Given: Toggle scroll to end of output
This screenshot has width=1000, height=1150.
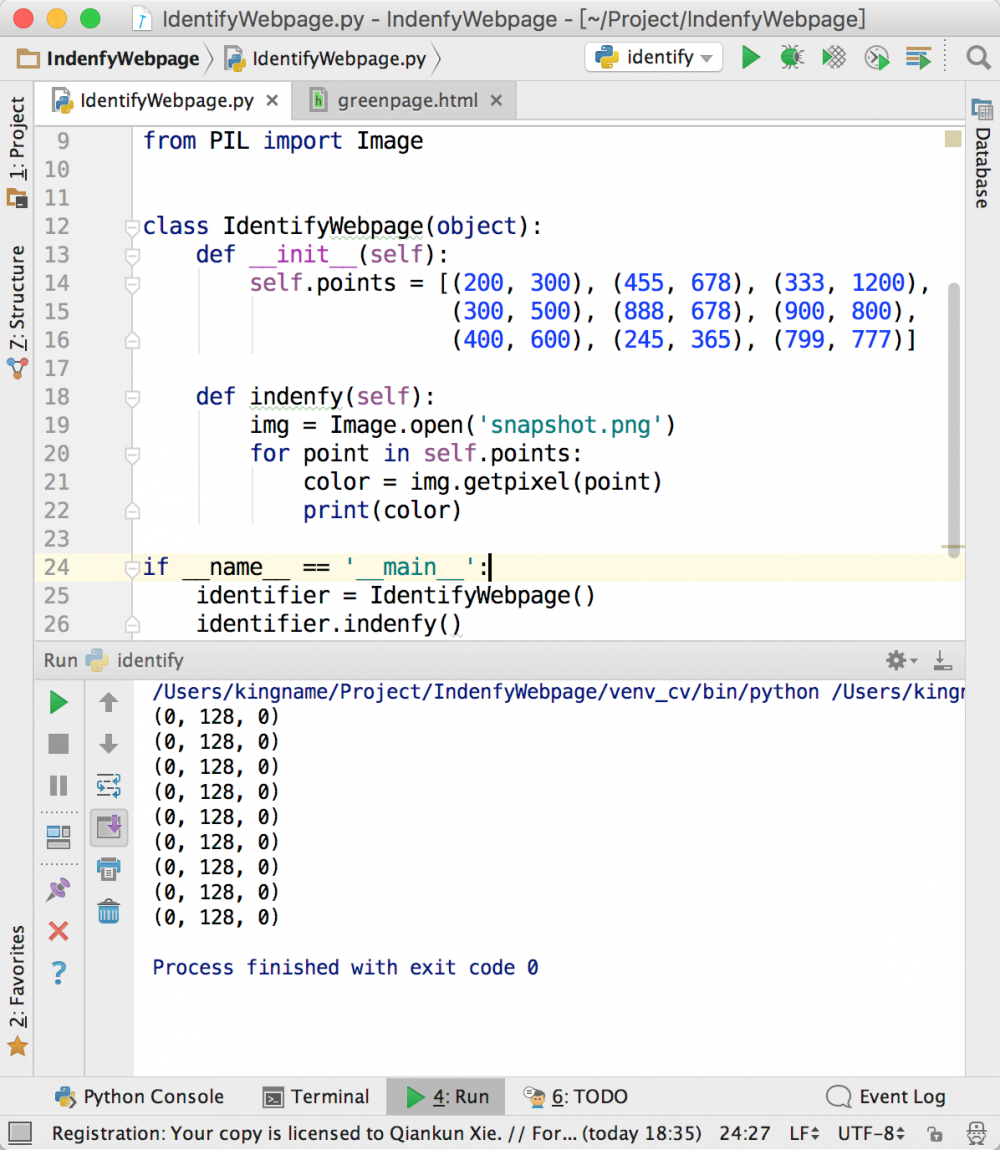Looking at the screenshot, I should click(x=109, y=826).
